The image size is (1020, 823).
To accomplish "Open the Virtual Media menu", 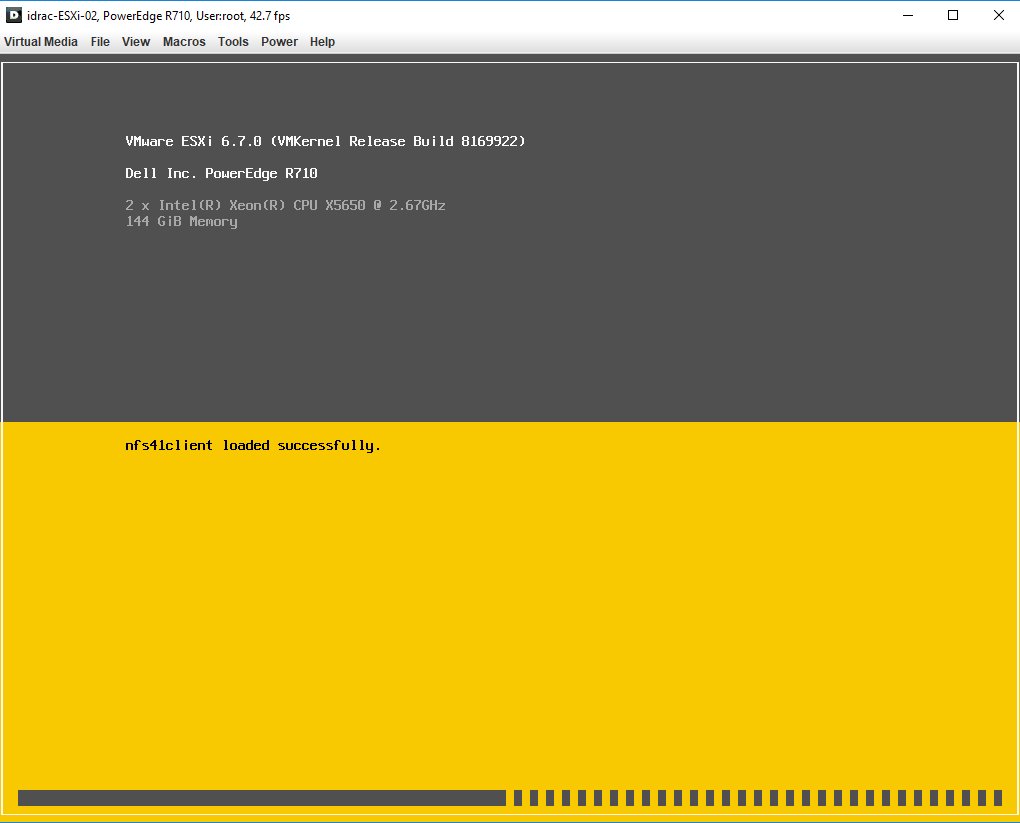I will tap(41, 42).
